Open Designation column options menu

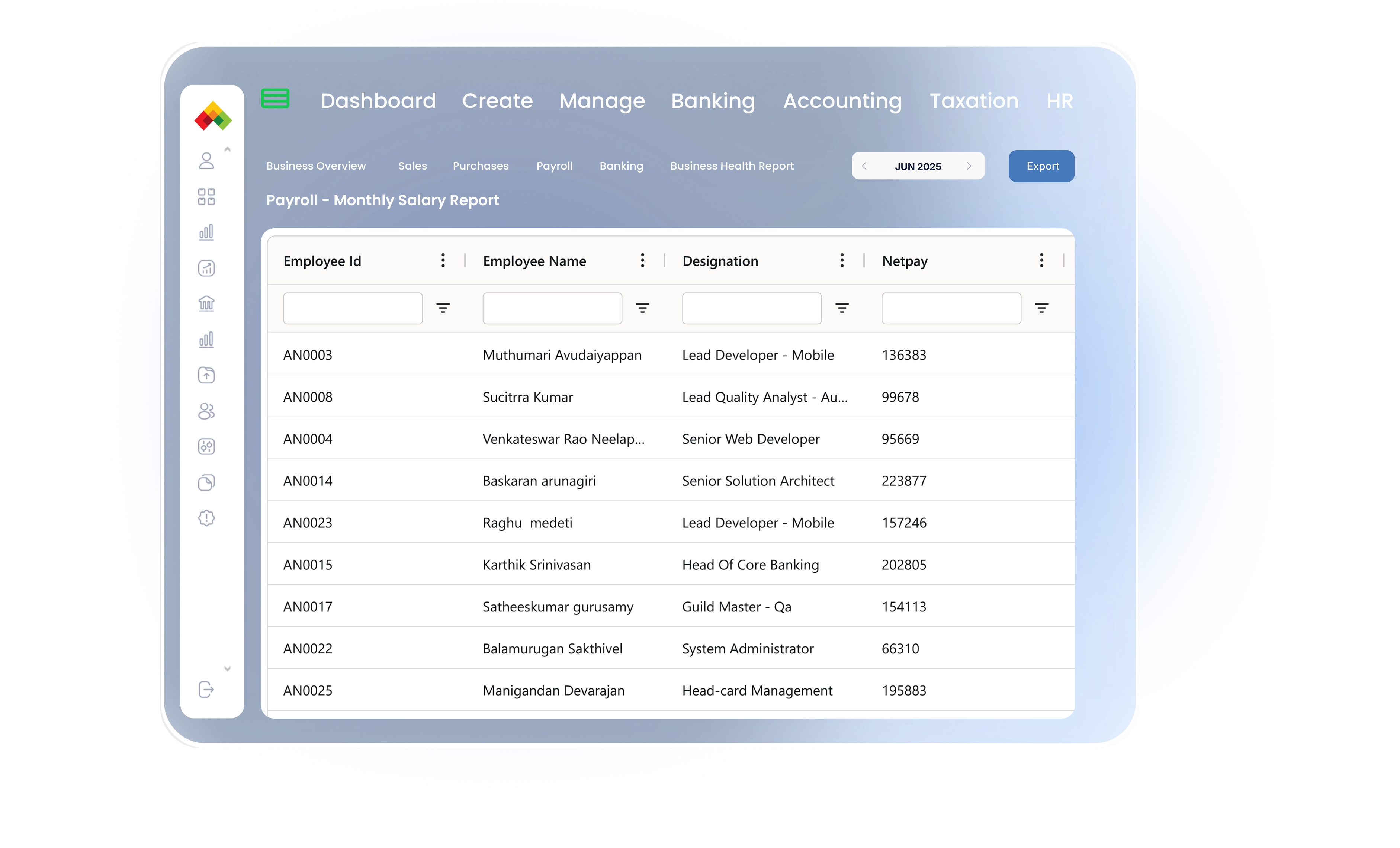[842, 261]
